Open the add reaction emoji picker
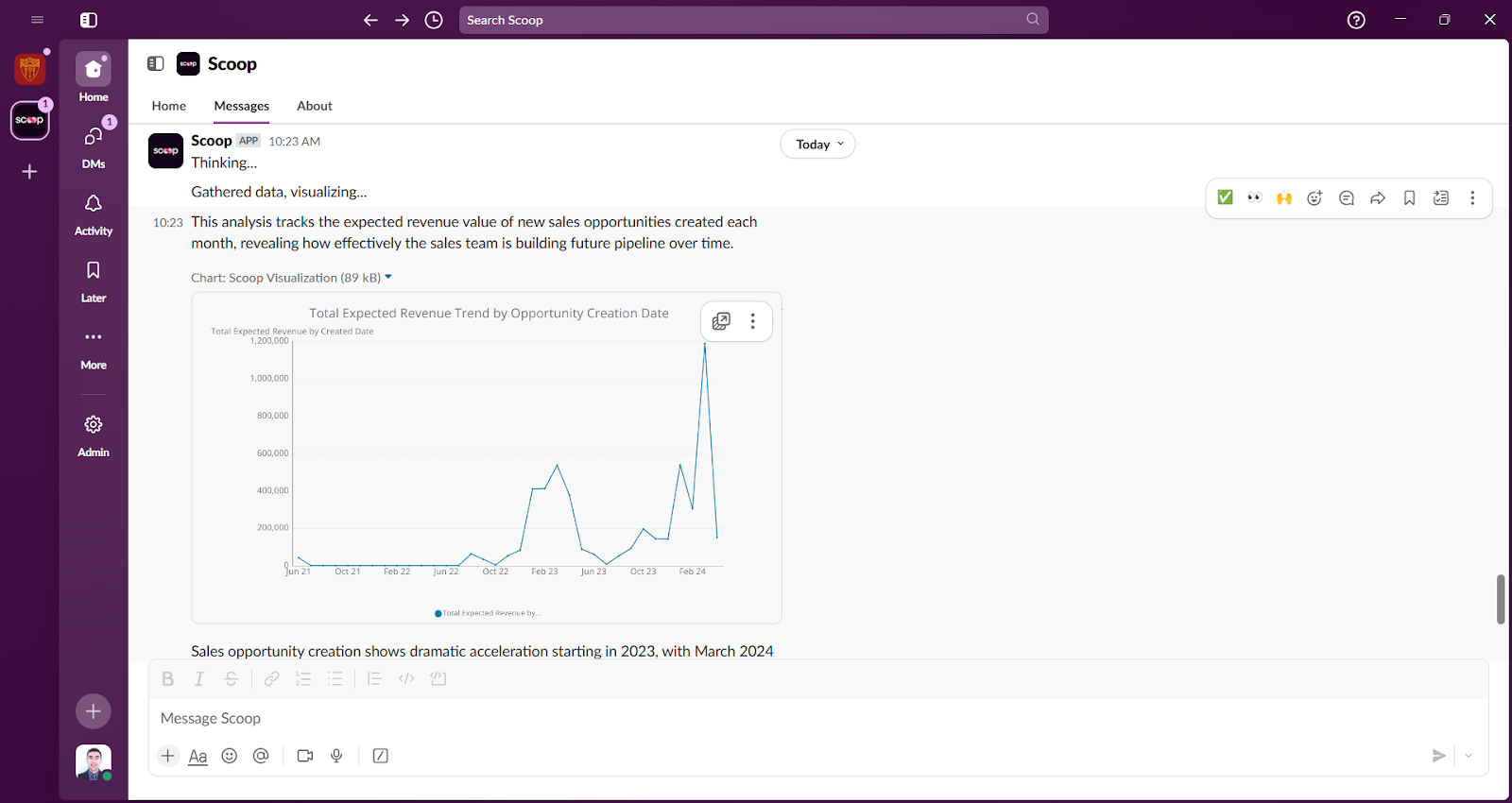The image size is (1512, 803). [1314, 197]
